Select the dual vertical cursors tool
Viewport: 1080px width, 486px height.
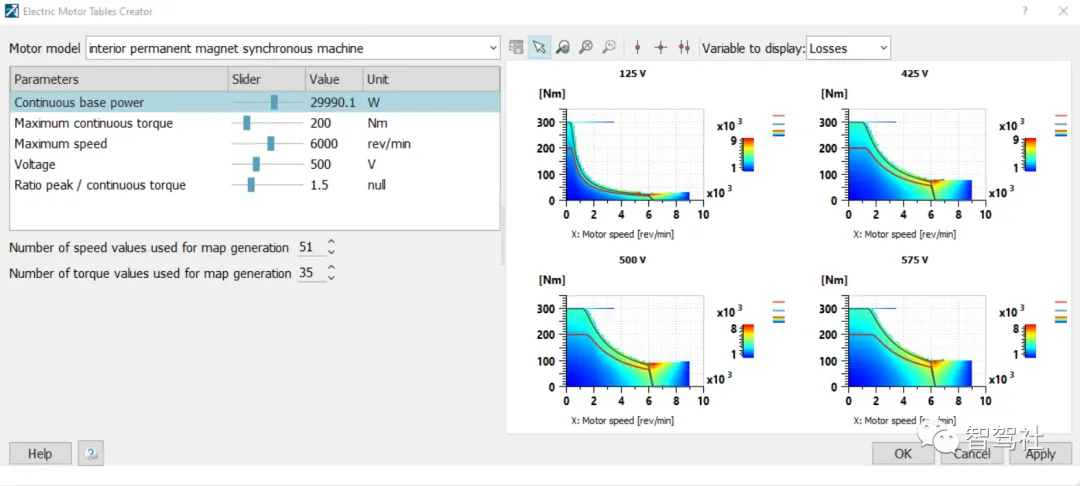pos(684,47)
